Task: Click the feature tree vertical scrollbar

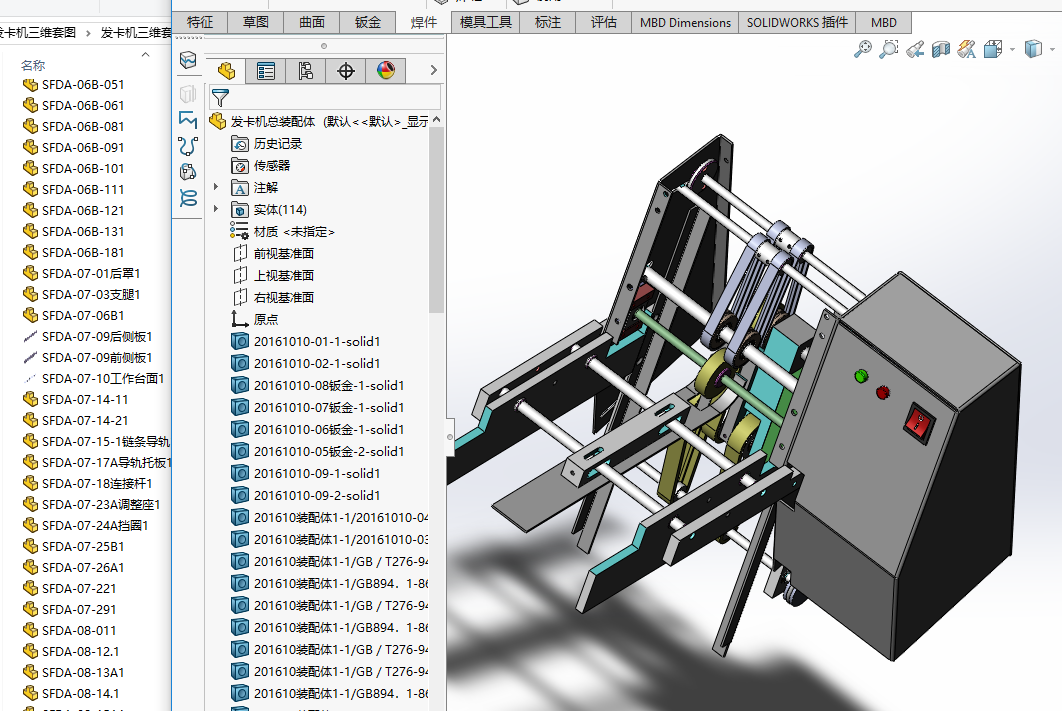Action: [436, 220]
